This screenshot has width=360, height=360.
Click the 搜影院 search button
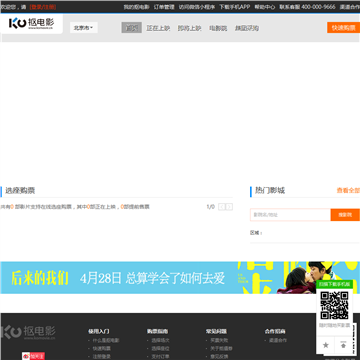click(x=345, y=215)
